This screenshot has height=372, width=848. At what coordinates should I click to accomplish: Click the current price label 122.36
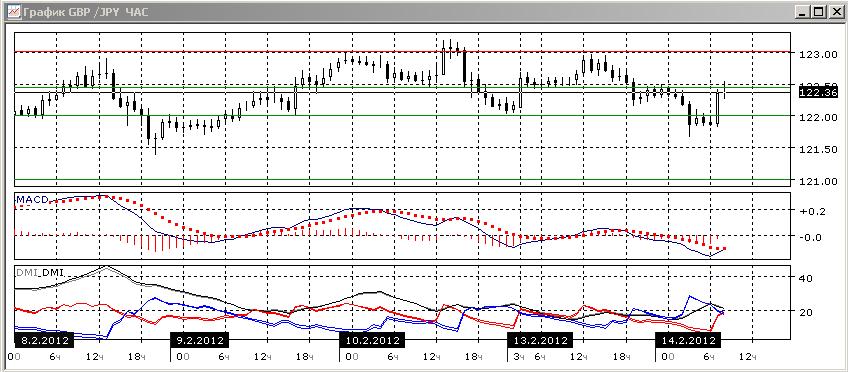pos(817,93)
